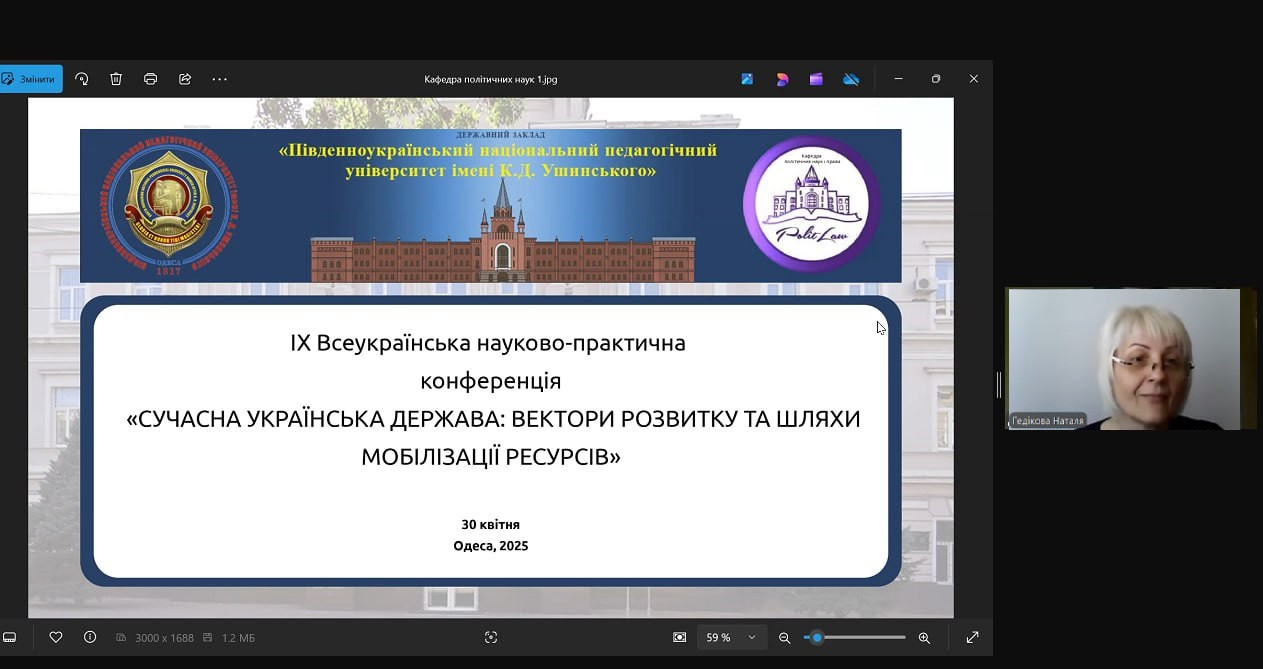
Task: Open the Clipchamp video editor icon
Action: pyautogui.click(x=816, y=79)
